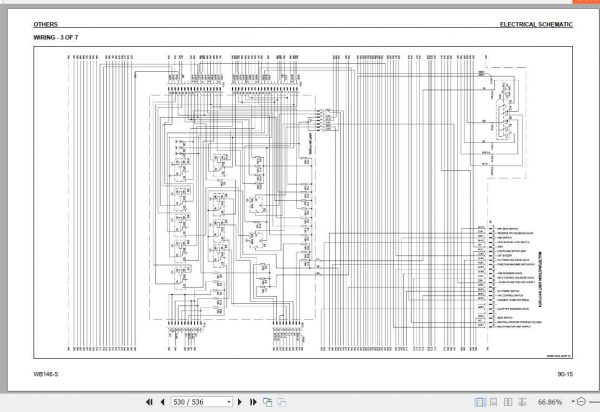Select continuous facing view mode
600x412 pixels.
coord(522,402)
